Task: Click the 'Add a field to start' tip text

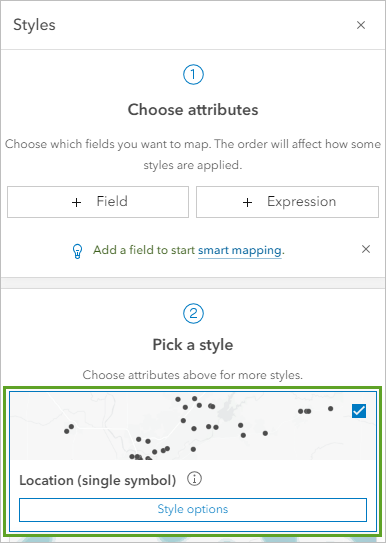Action: click(144, 250)
